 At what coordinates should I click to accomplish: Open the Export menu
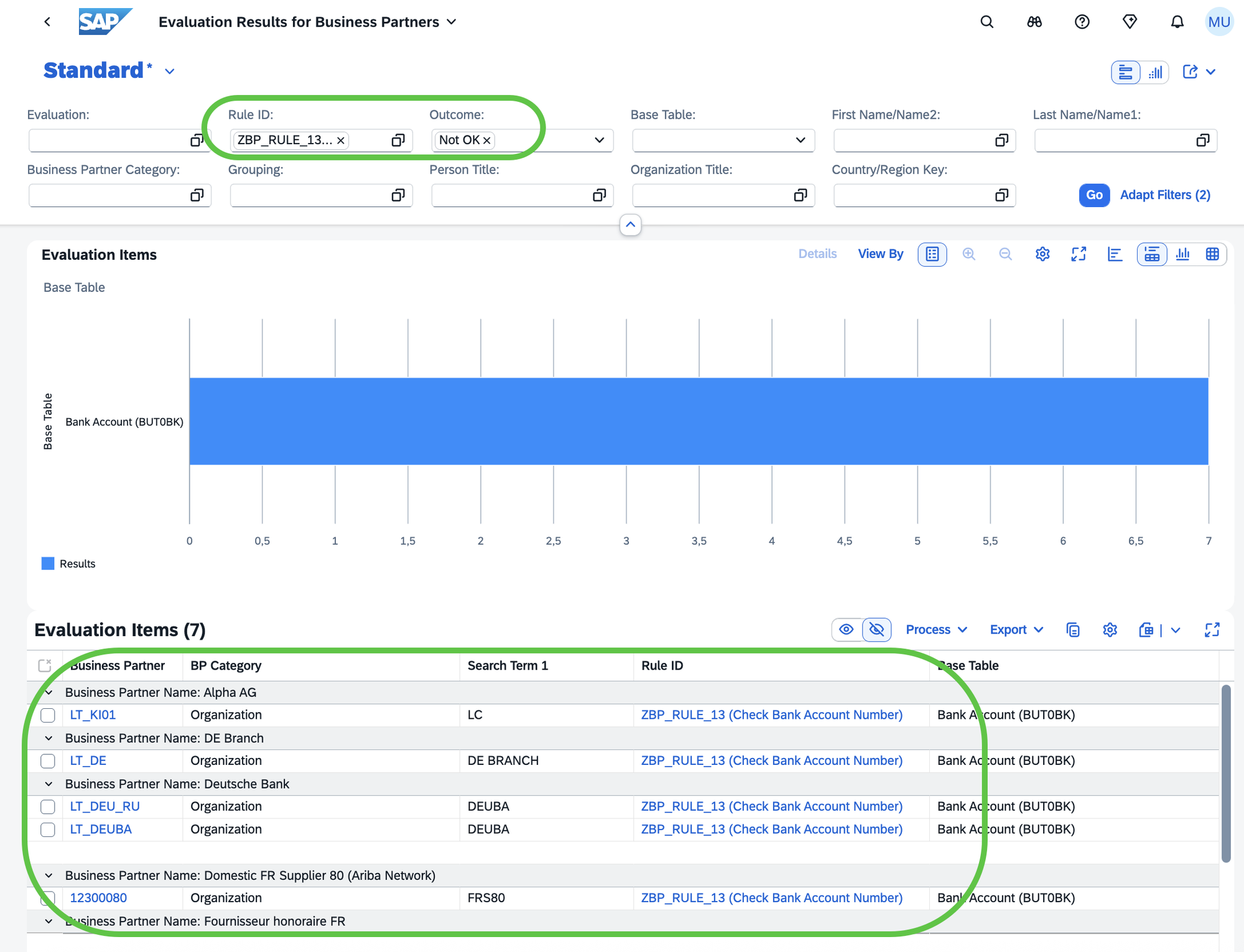click(x=1016, y=630)
